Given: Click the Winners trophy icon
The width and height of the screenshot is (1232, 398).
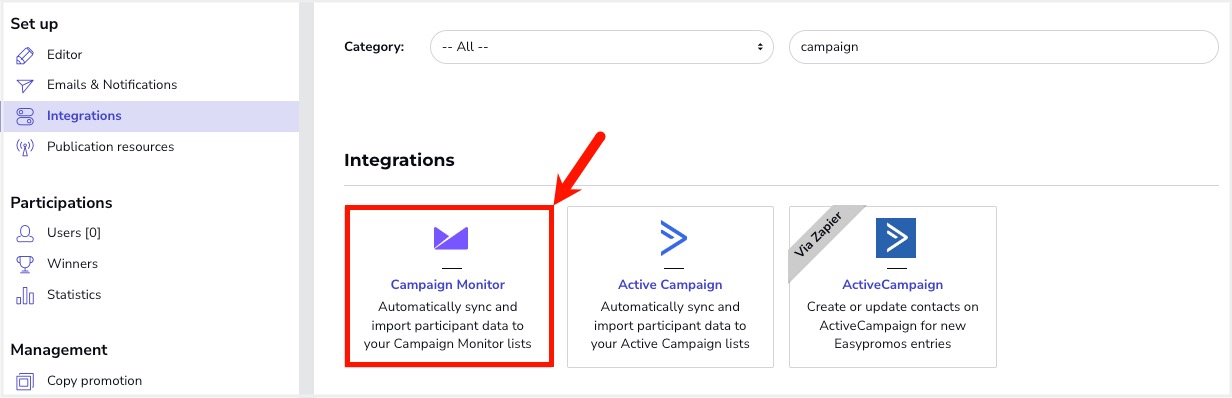Looking at the screenshot, I should (x=26, y=264).
